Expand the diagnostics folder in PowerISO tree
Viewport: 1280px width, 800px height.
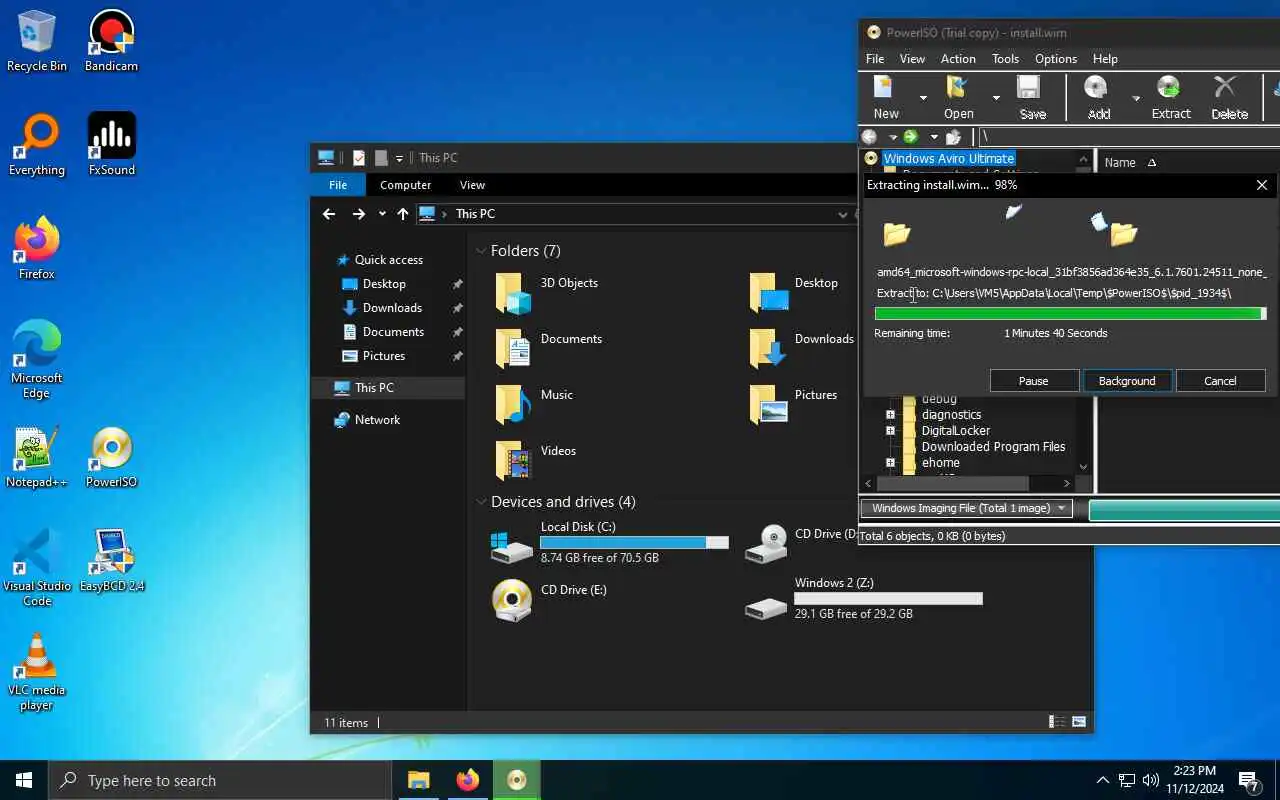[890, 414]
